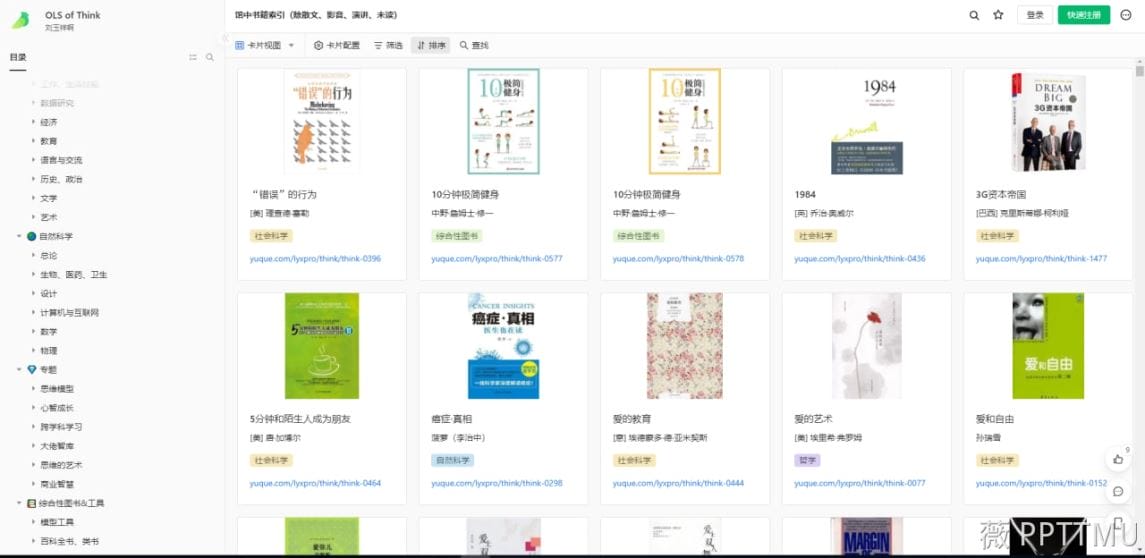Viewport: 1145px width, 558px height.
Task: Click the 1984 book cover thumbnail
Action: click(x=867, y=122)
